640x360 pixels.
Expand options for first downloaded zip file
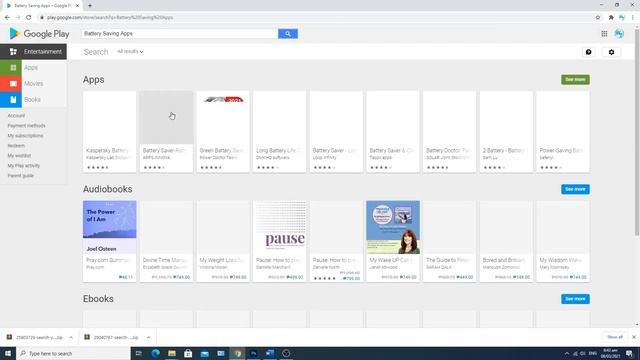tap(71, 338)
